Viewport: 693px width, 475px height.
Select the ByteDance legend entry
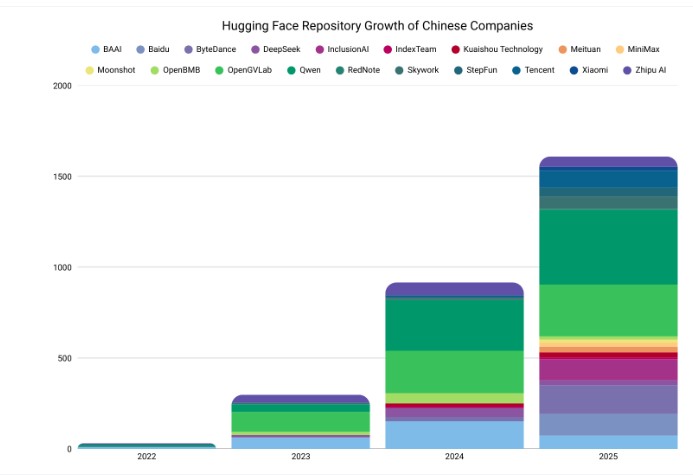pos(210,49)
